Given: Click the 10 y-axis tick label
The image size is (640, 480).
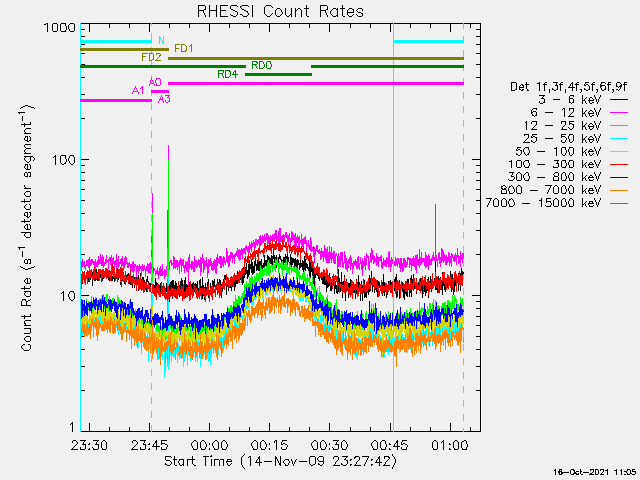Looking at the screenshot, I should 69,296.
